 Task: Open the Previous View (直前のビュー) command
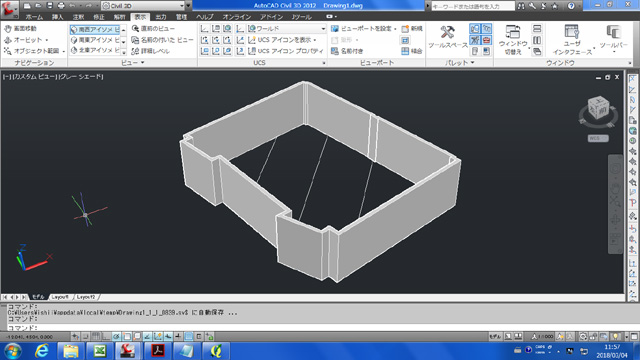point(153,29)
